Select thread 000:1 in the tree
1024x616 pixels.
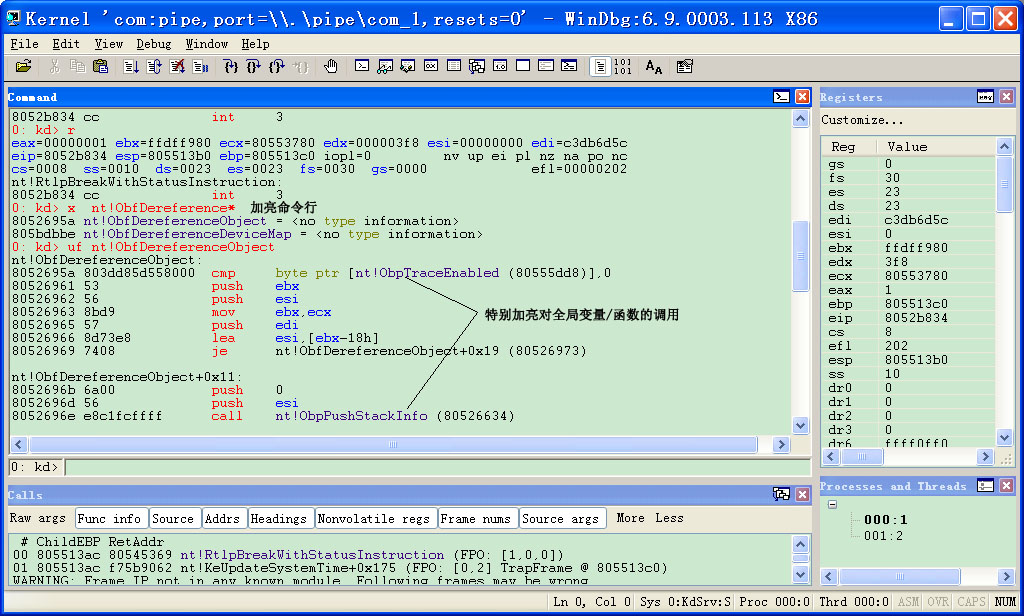[x=886, y=520]
